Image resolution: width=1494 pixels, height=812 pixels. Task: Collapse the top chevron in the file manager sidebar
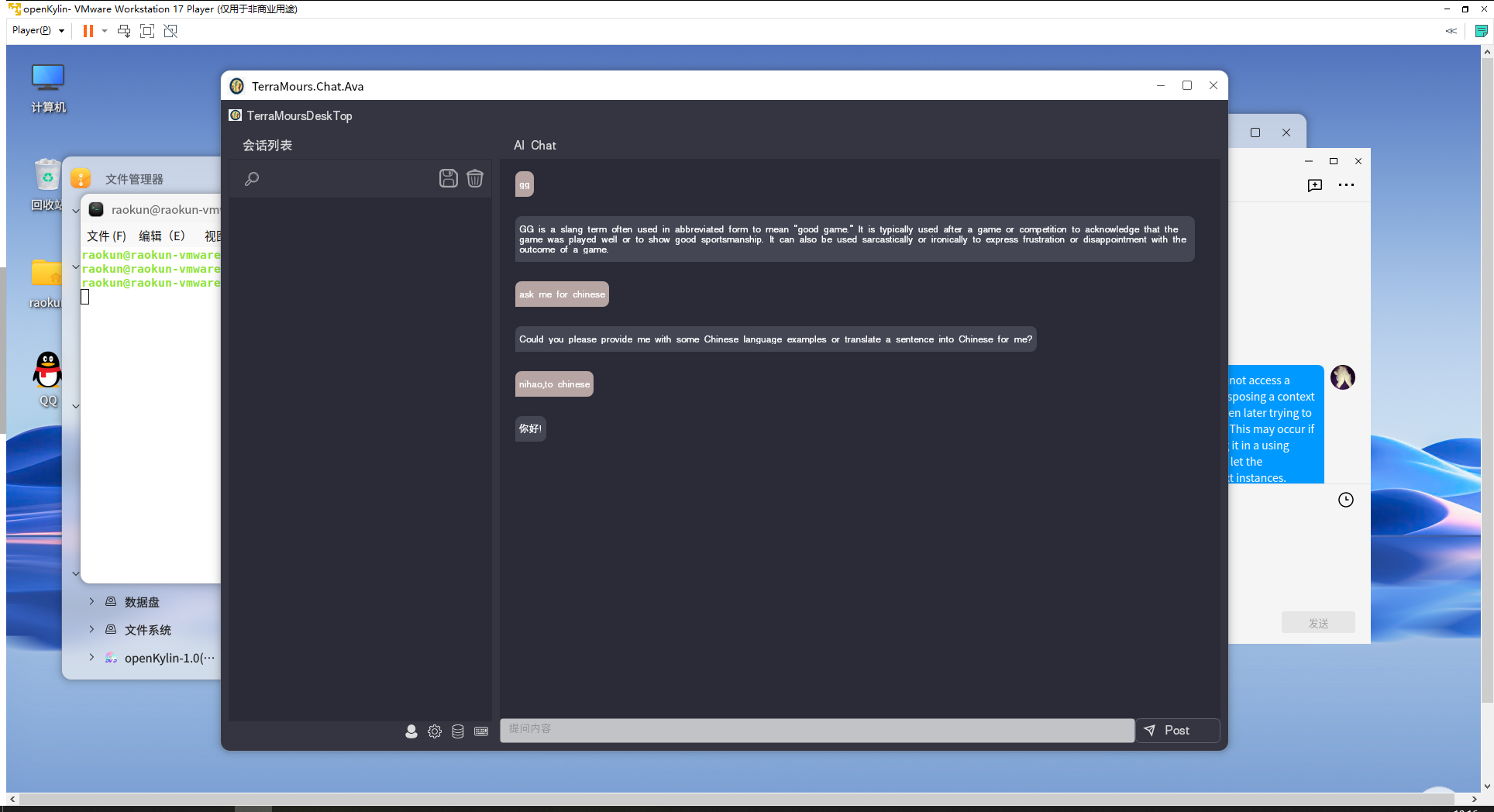(x=76, y=210)
